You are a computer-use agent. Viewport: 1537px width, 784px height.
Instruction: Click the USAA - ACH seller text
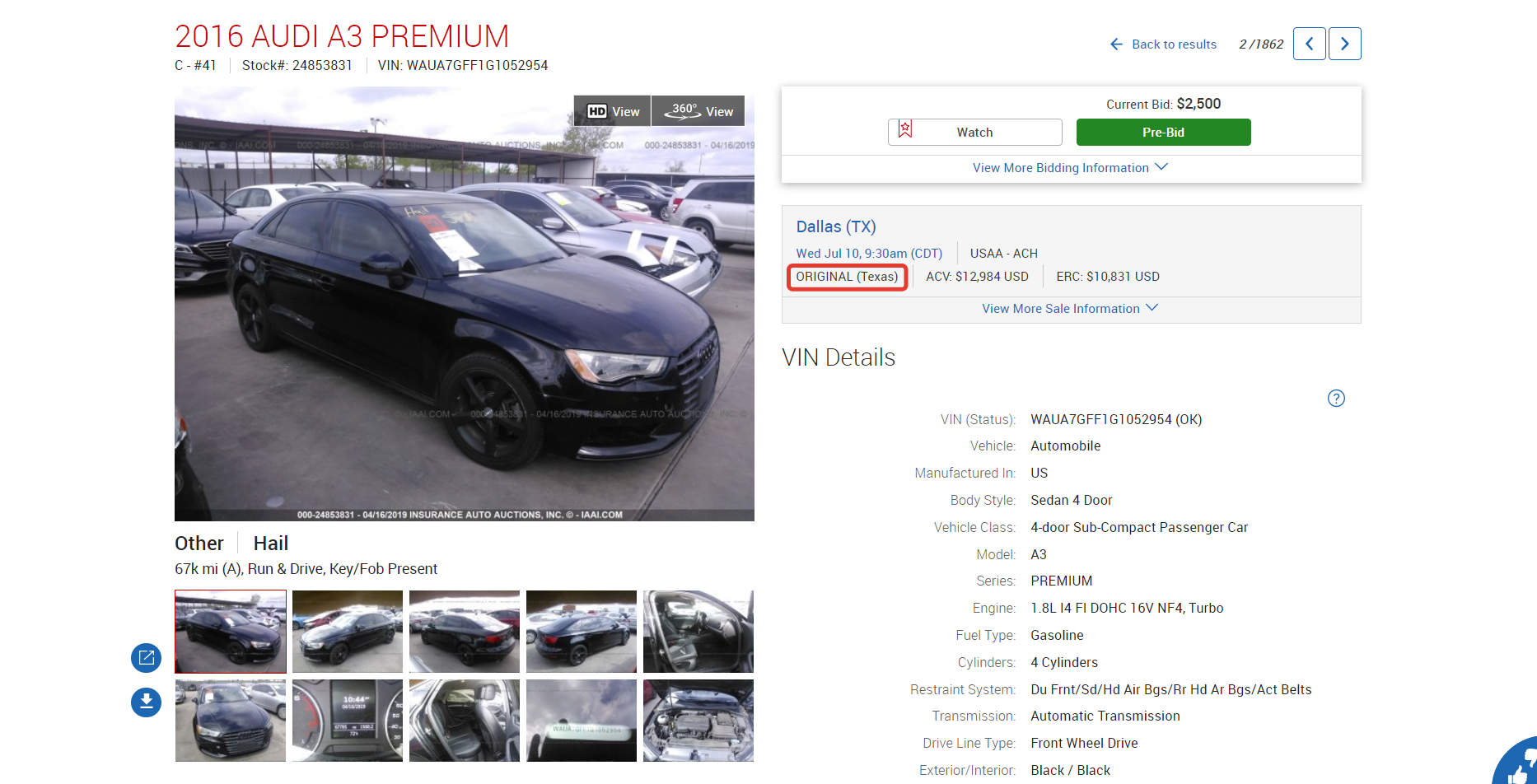click(1003, 254)
